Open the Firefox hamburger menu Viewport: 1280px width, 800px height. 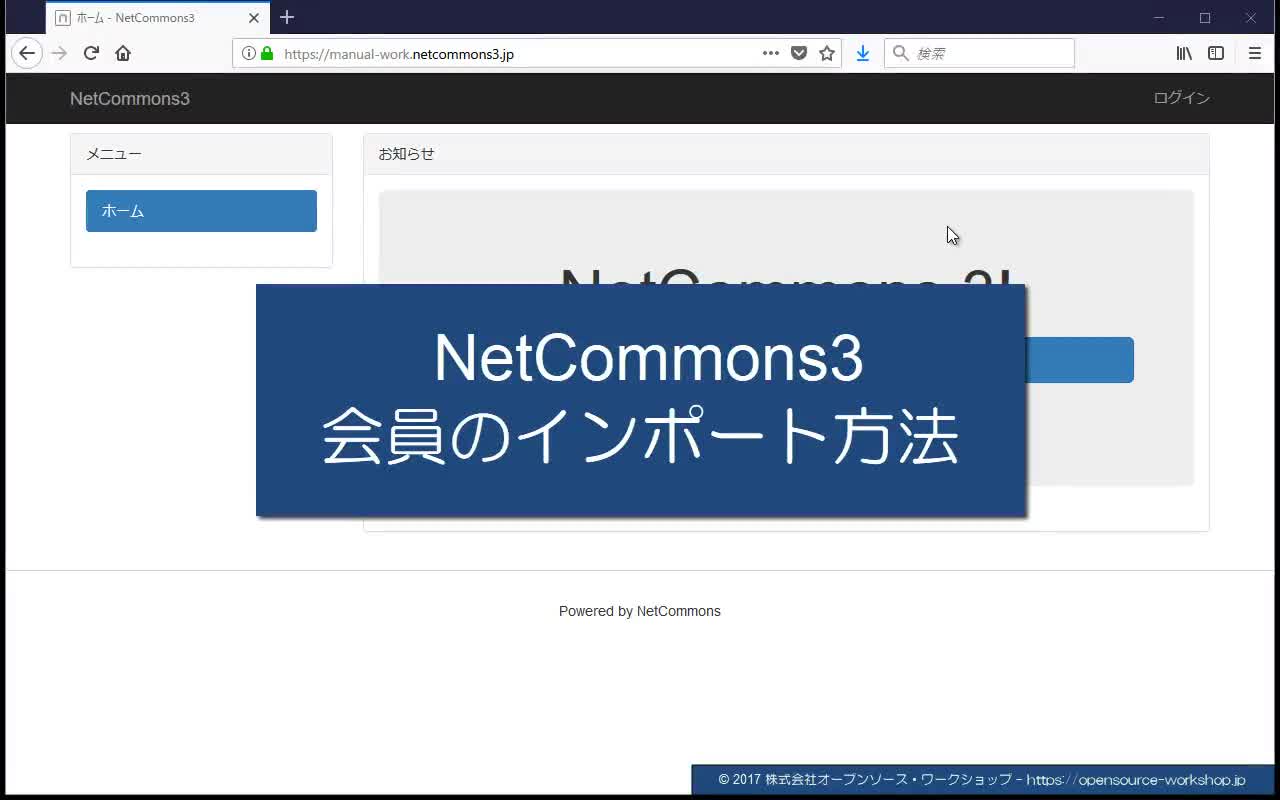point(1255,53)
